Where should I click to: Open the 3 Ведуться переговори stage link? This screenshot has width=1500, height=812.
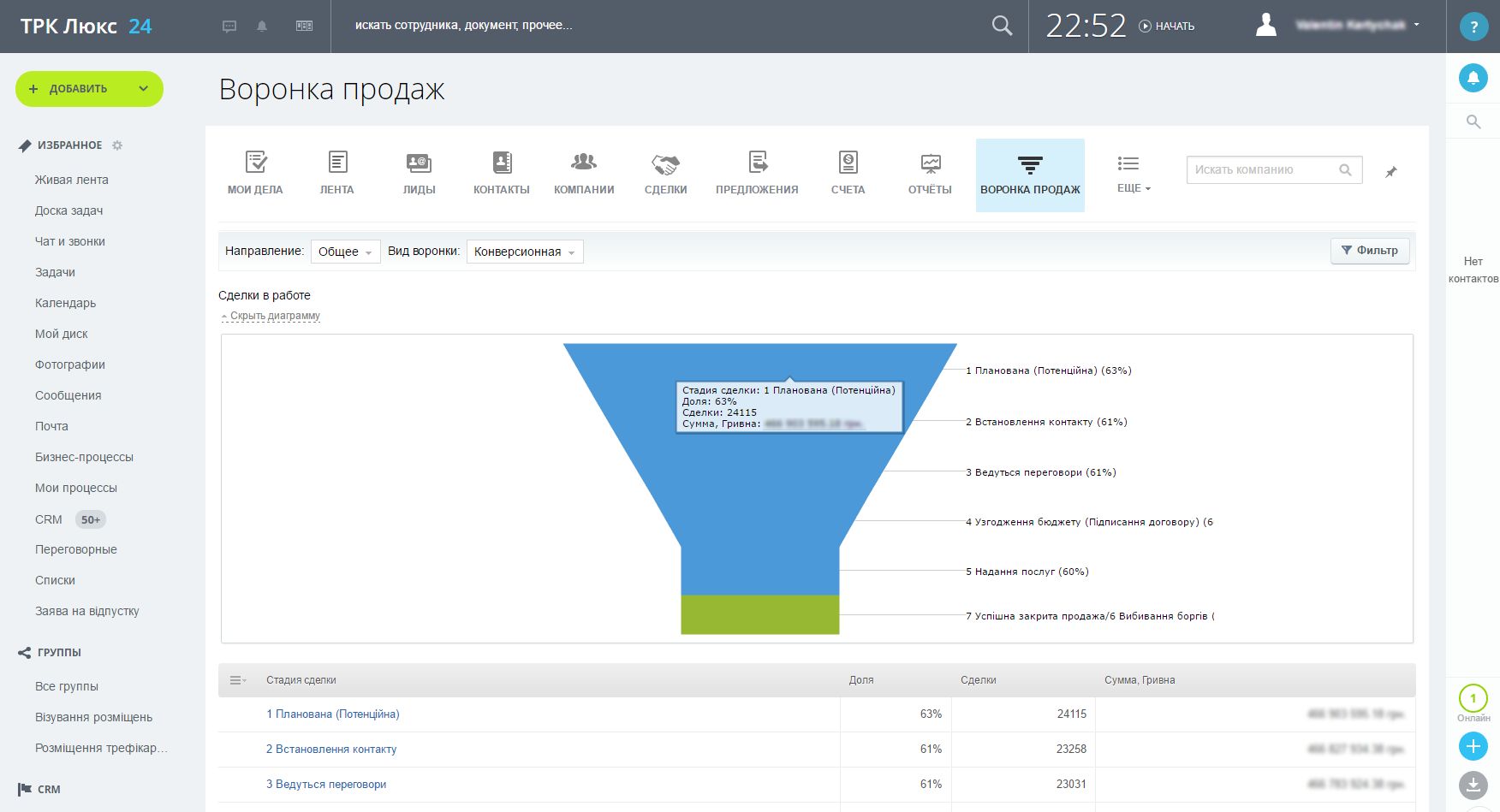coord(326,784)
